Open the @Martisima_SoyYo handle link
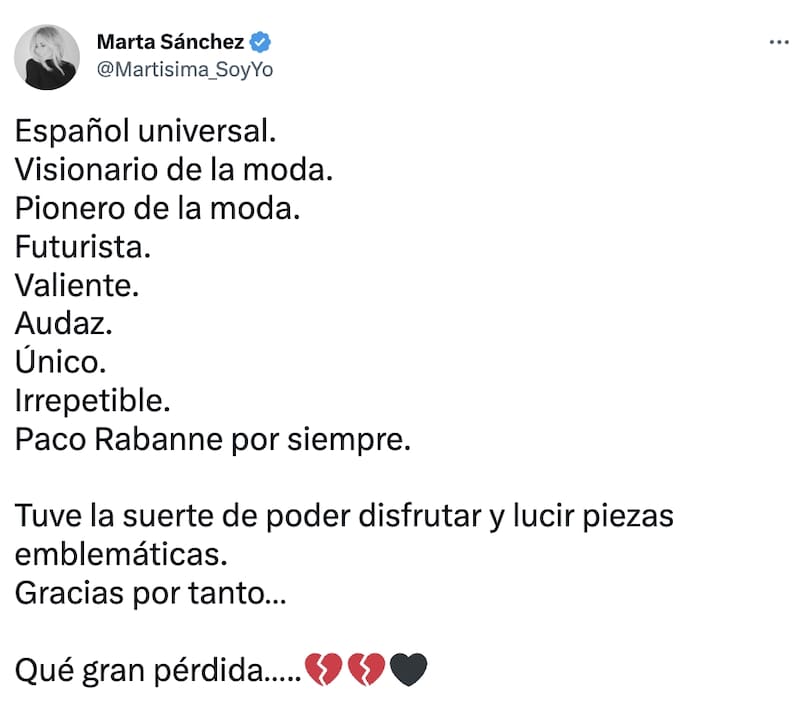The height and width of the screenshot is (724, 800). point(184,69)
